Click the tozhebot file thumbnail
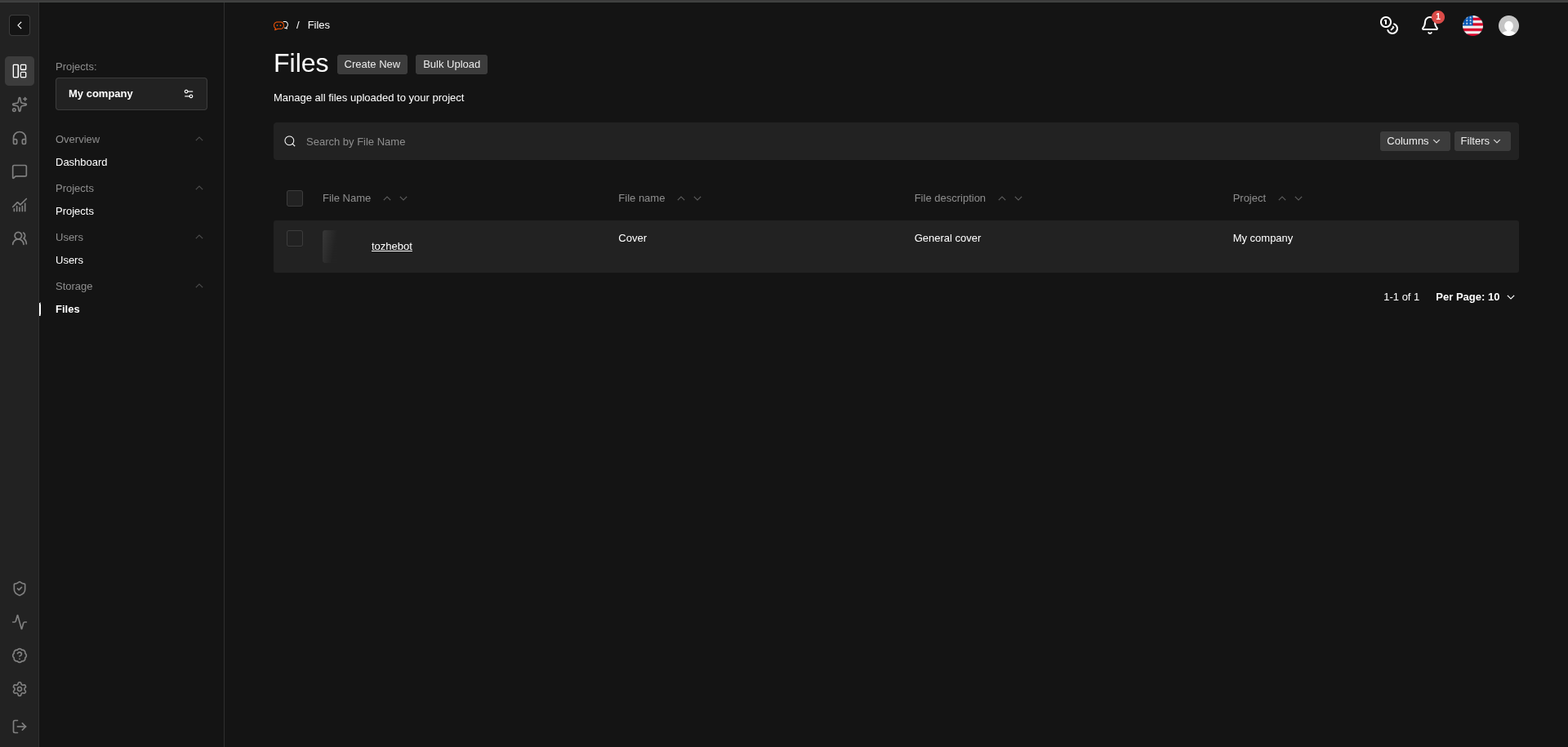 tap(339, 247)
